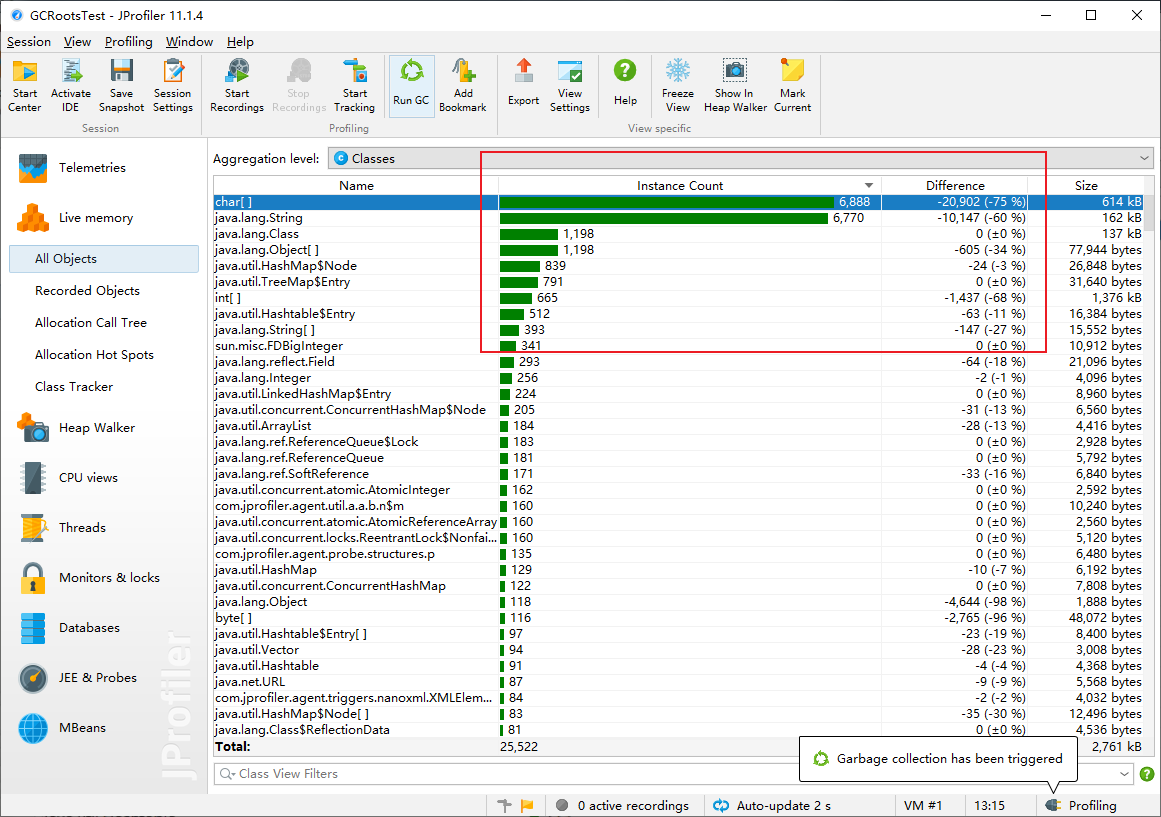Select Recorded Objects view
1161x817 pixels.
click(x=87, y=291)
